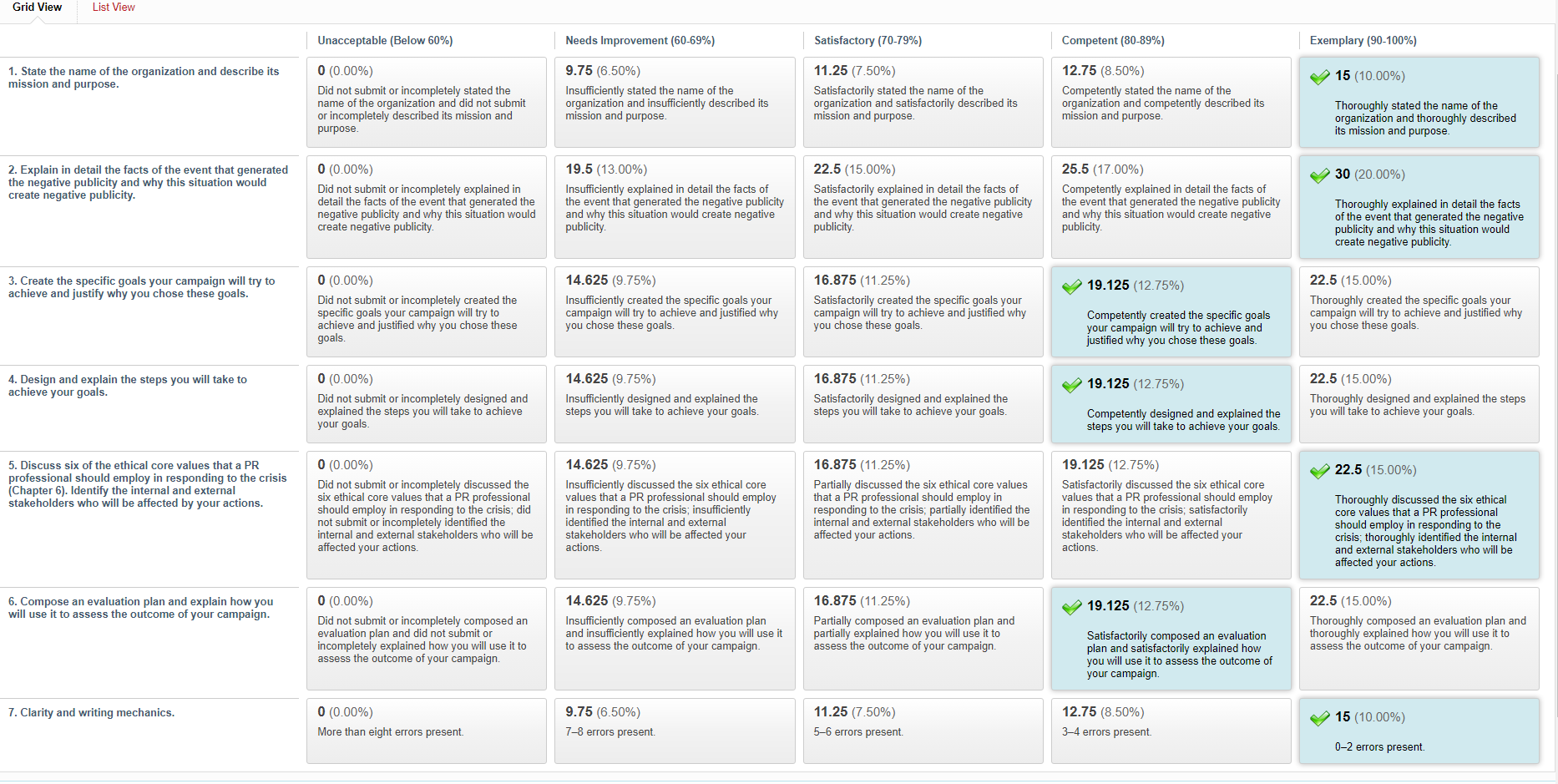Select Unacceptable 0 cell for clarity mechanics
This screenshot has height=784, width=1558.
pyautogui.click(x=426, y=731)
